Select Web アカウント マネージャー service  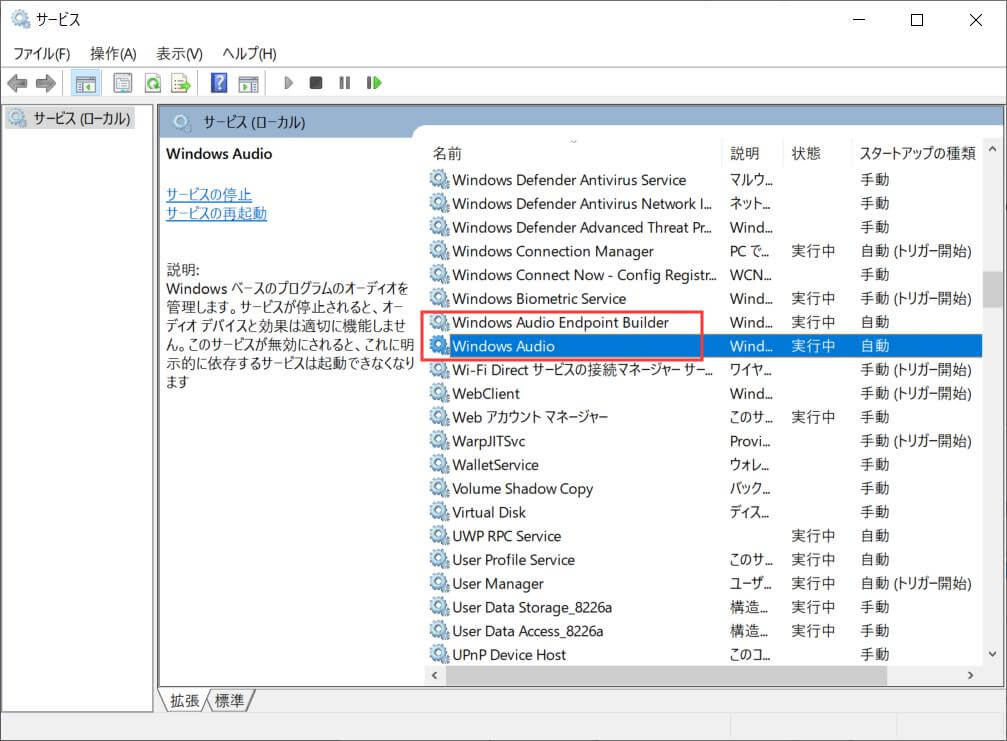(530, 417)
